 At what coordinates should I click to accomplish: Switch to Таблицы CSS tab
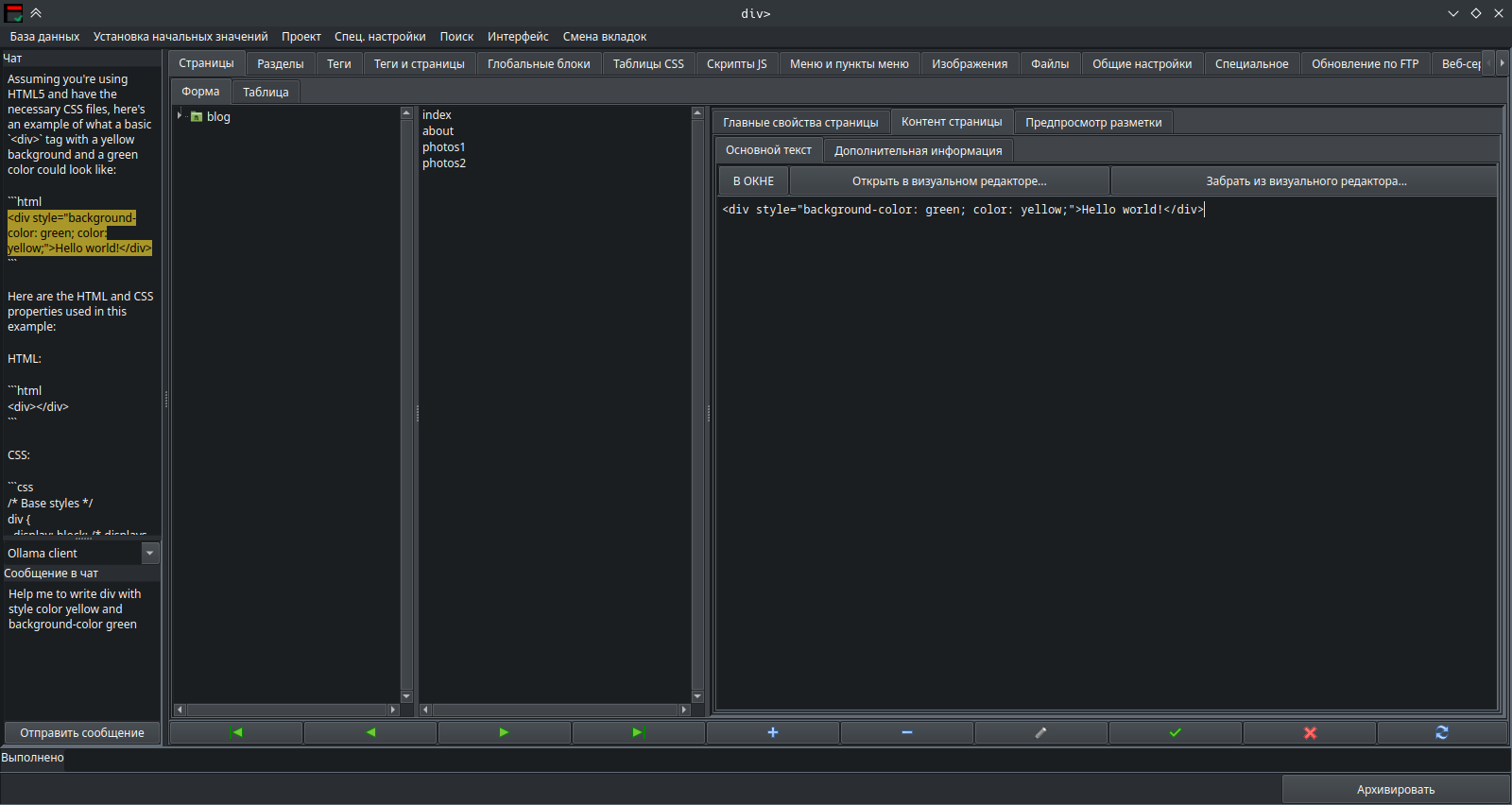[x=648, y=64]
